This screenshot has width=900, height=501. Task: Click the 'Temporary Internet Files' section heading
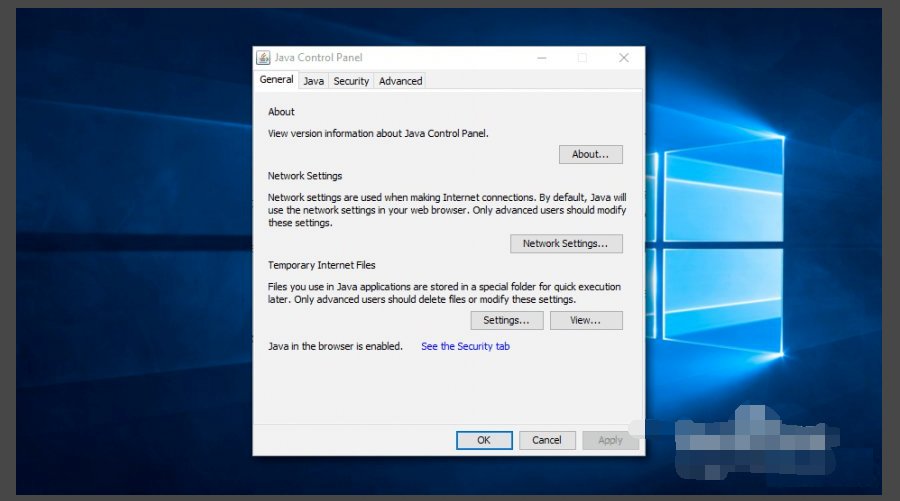click(321, 266)
